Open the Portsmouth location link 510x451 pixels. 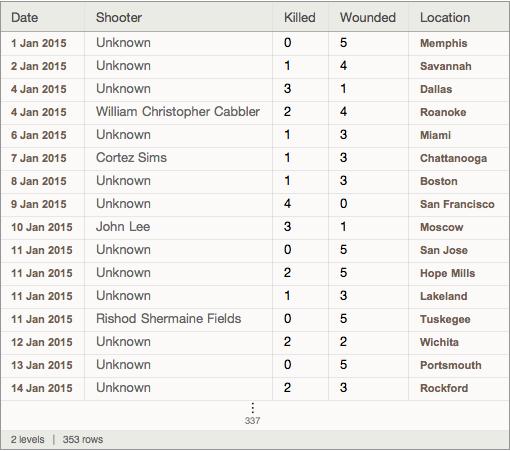coord(451,365)
